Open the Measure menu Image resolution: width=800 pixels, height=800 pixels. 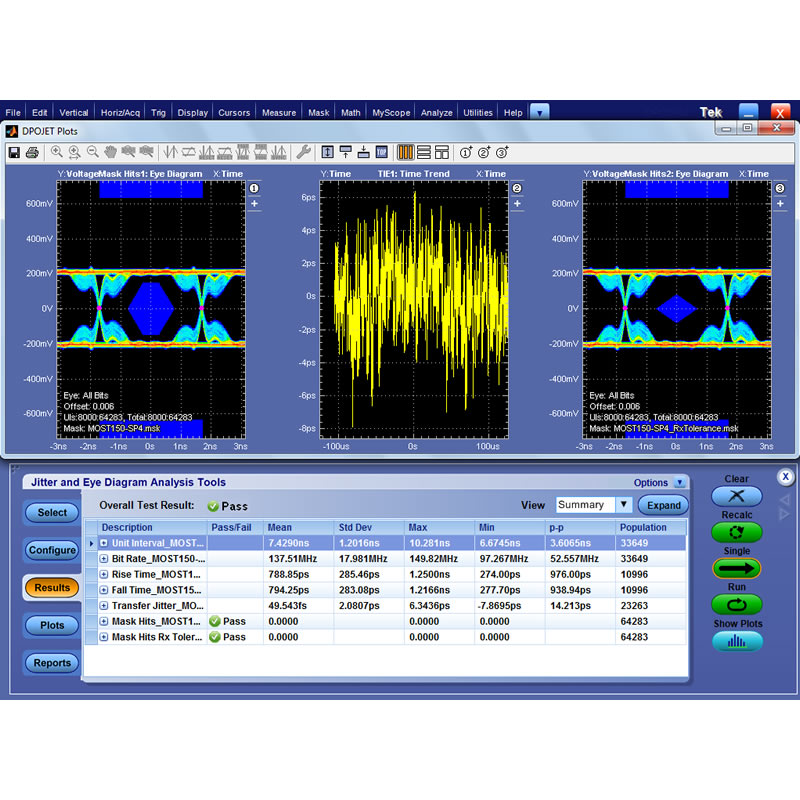[279, 113]
